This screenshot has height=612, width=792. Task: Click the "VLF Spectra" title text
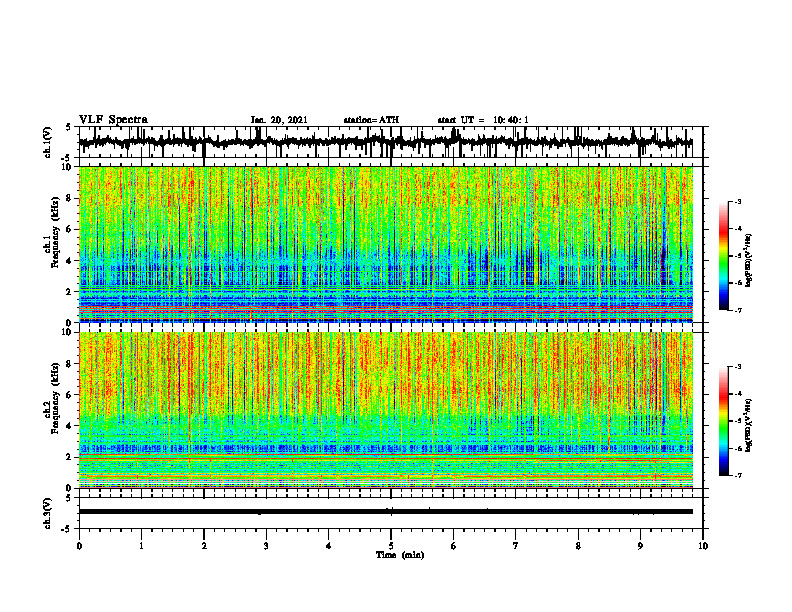(113, 120)
